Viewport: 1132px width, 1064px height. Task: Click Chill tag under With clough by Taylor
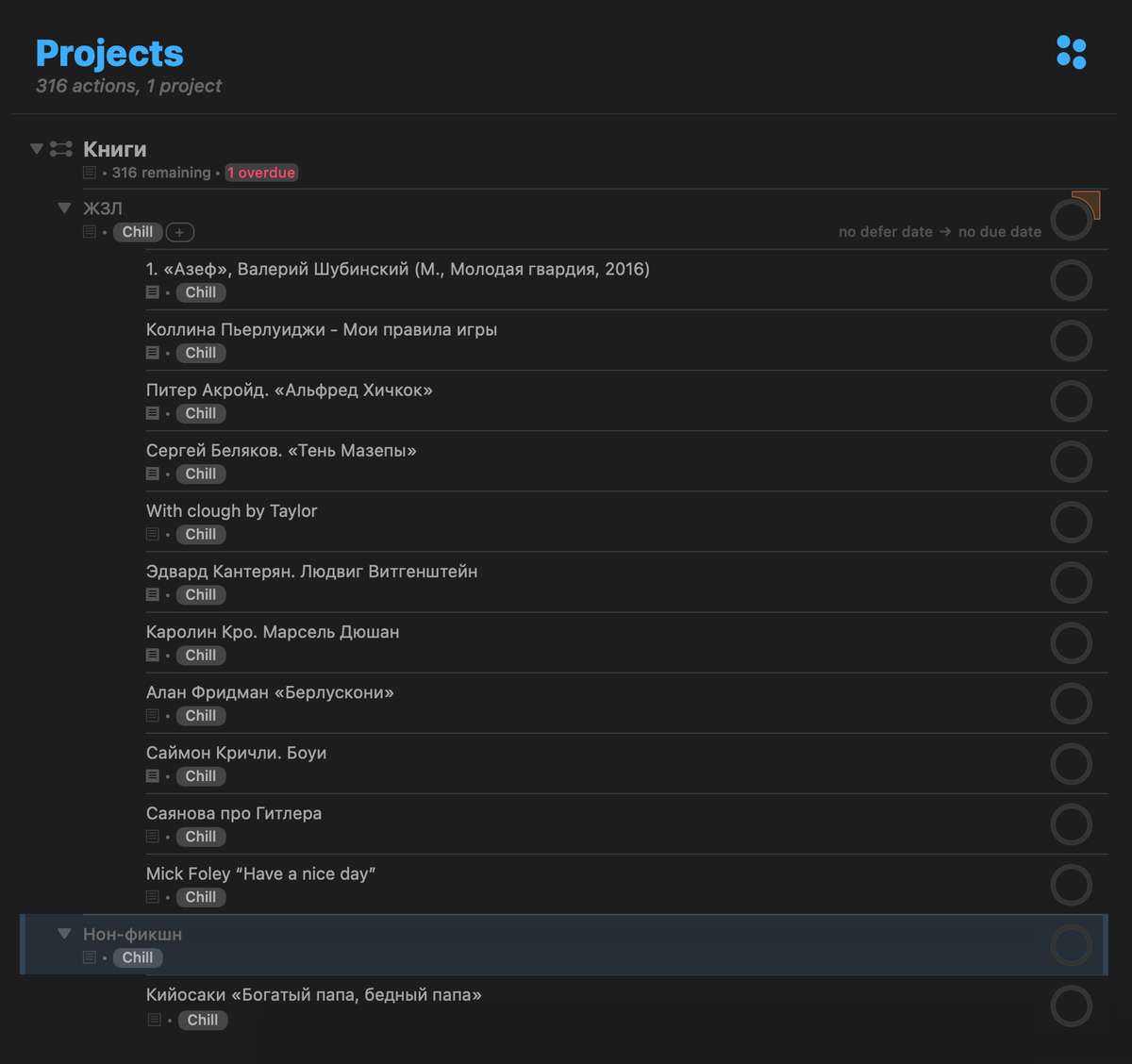point(201,534)
